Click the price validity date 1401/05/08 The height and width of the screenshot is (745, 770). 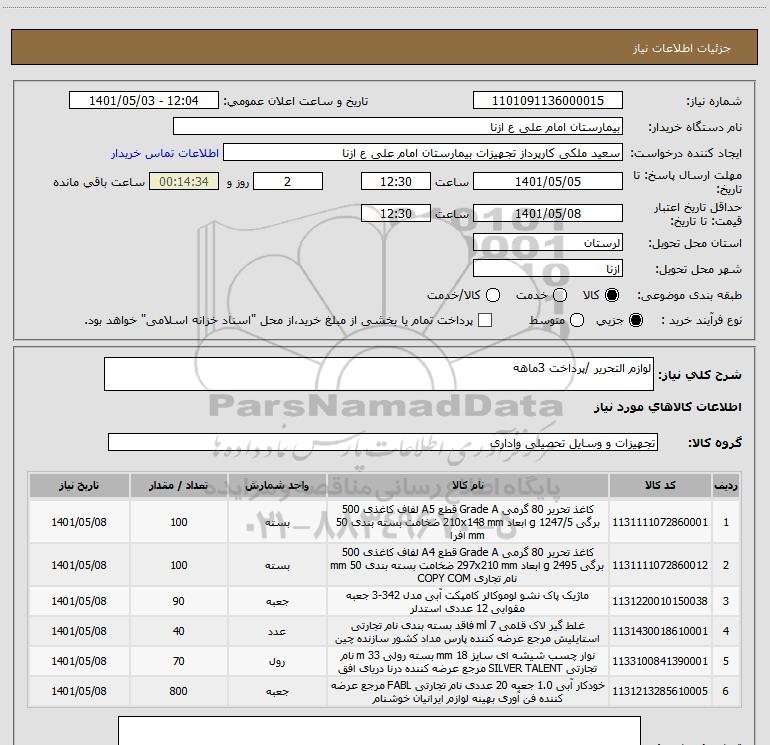[x=548, y=213]
